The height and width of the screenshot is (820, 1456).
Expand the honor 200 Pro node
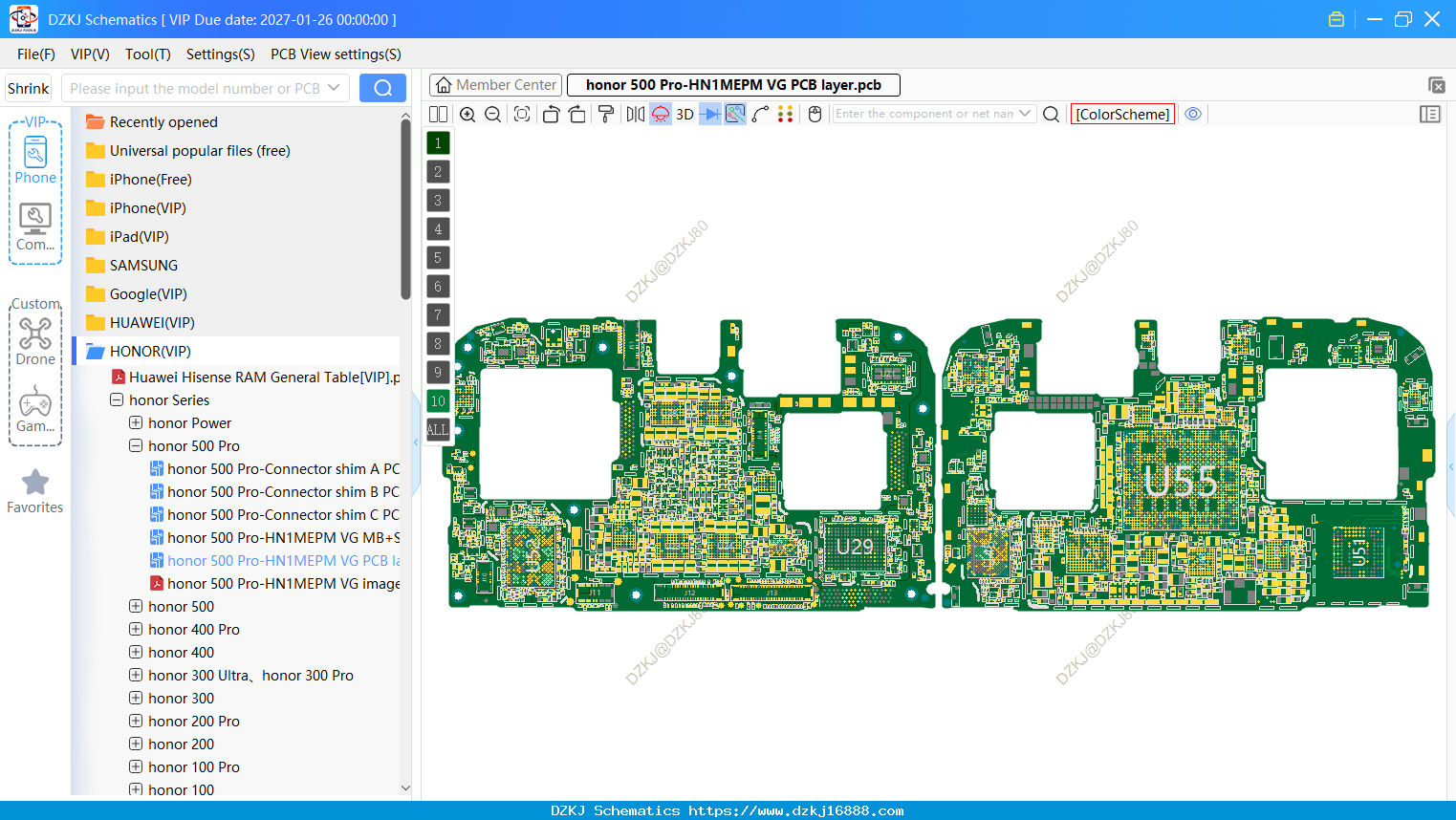[136, 722]
